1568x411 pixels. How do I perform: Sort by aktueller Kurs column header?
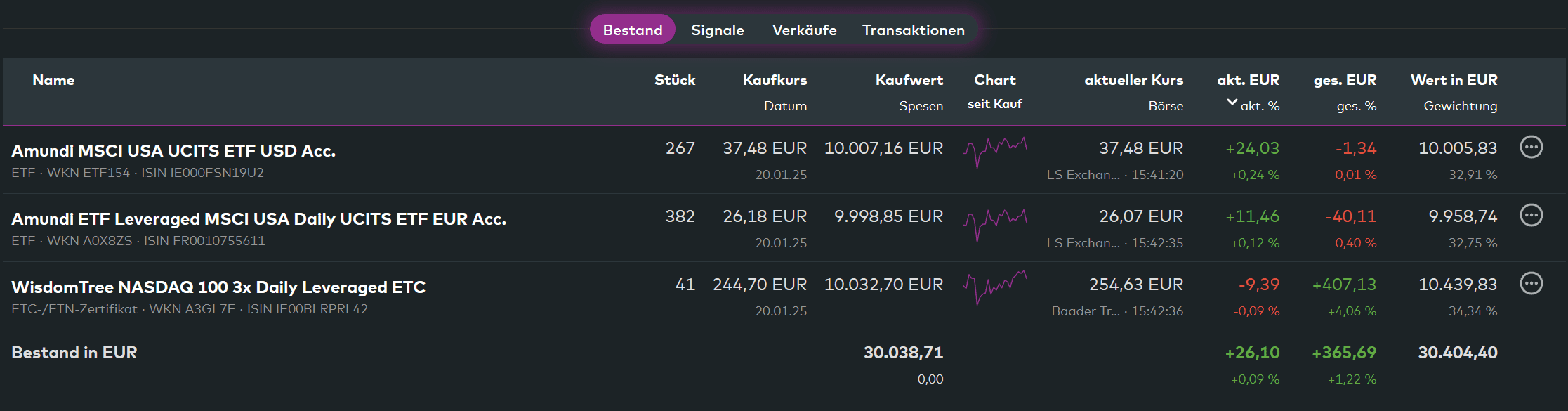click(x=1133, y=80)
